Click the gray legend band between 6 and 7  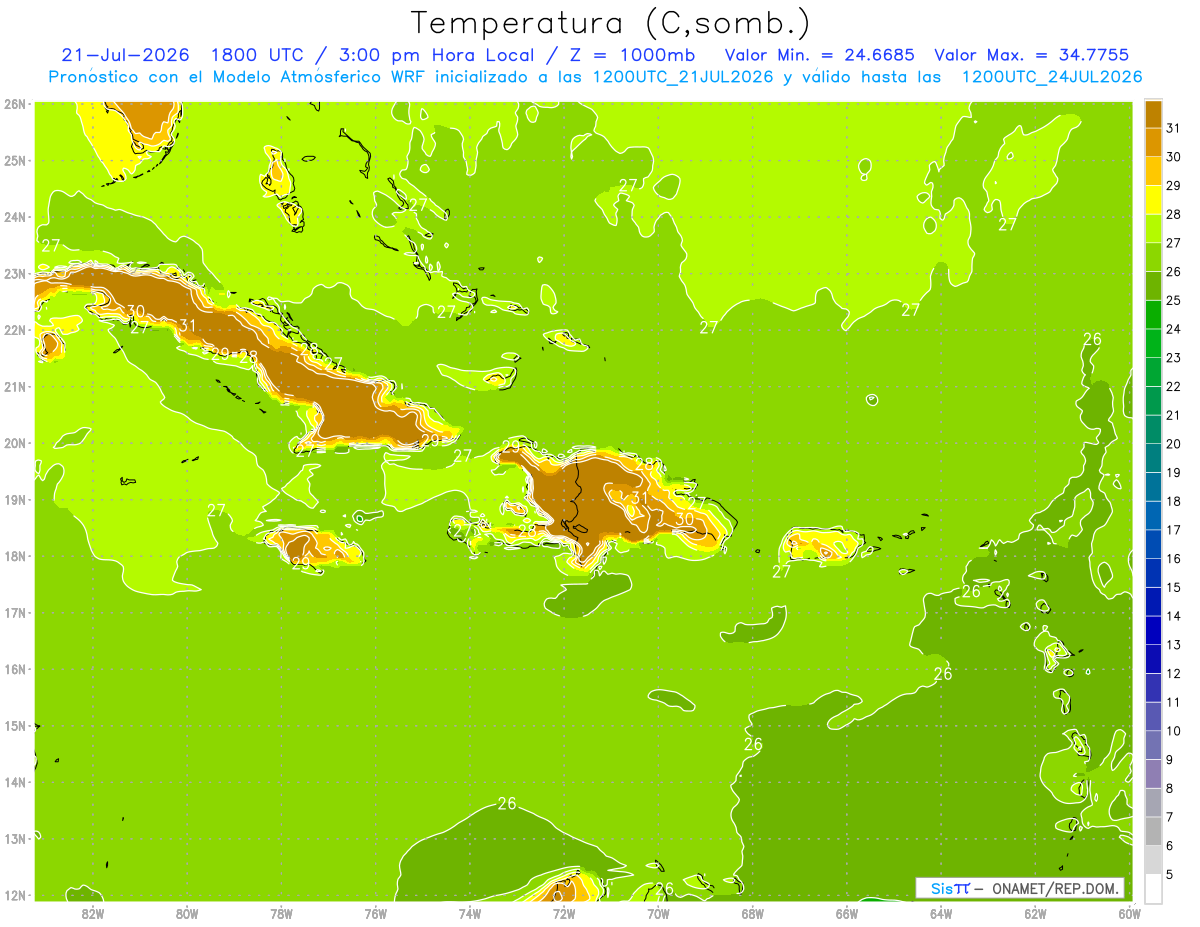1152,831
